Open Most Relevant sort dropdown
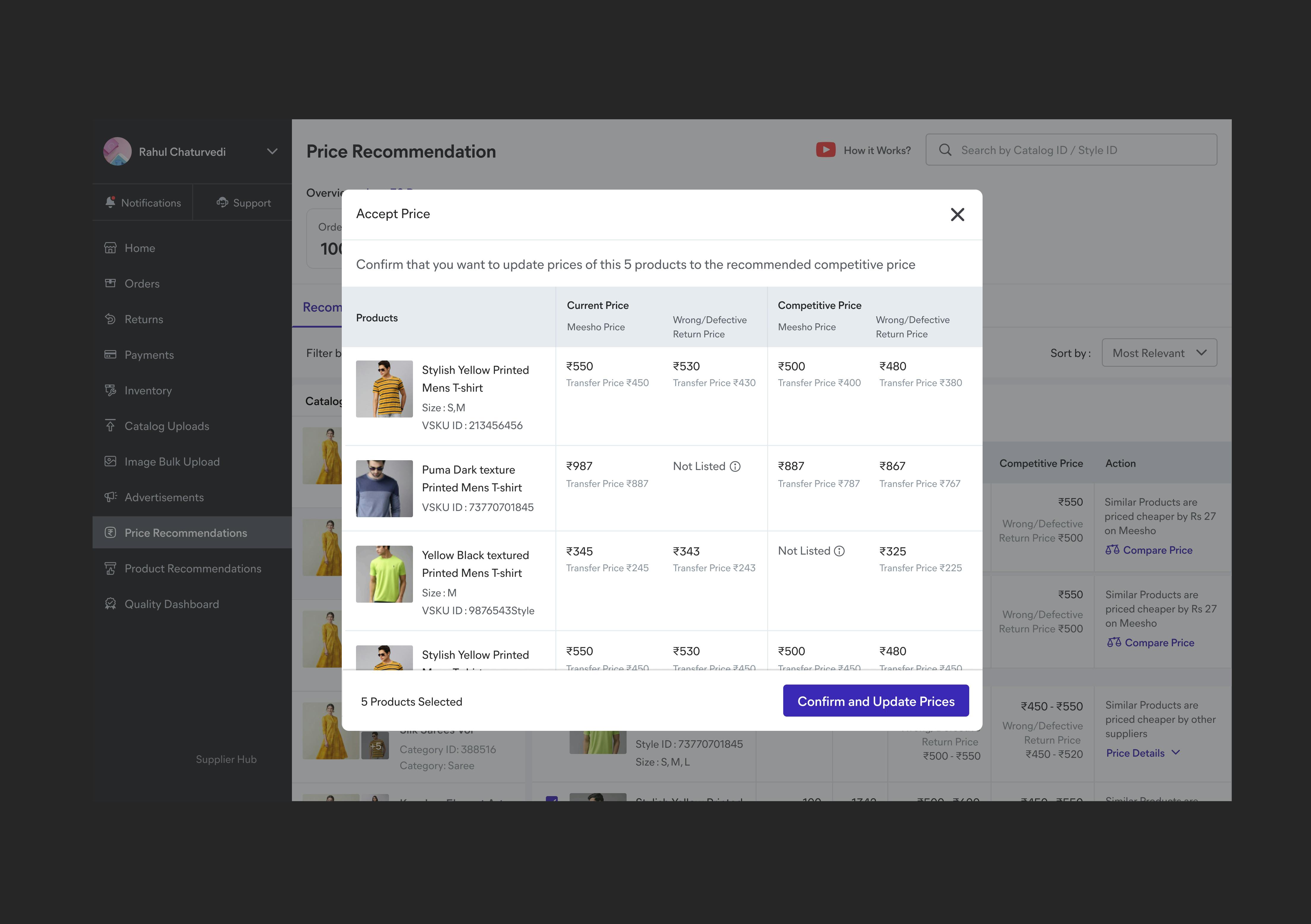Image resolution: width=1311 pixels, height=924 pixels. click(1159, 353)
